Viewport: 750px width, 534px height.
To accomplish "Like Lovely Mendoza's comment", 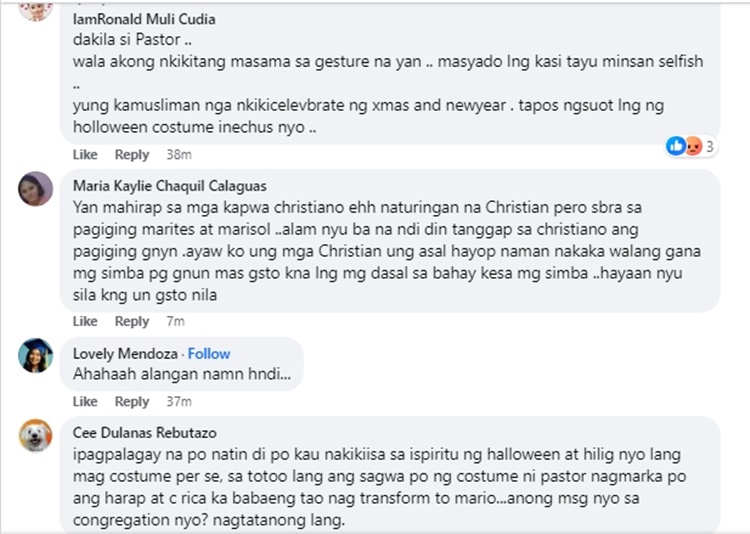I will pyautogui.click(x=85, y=402).
